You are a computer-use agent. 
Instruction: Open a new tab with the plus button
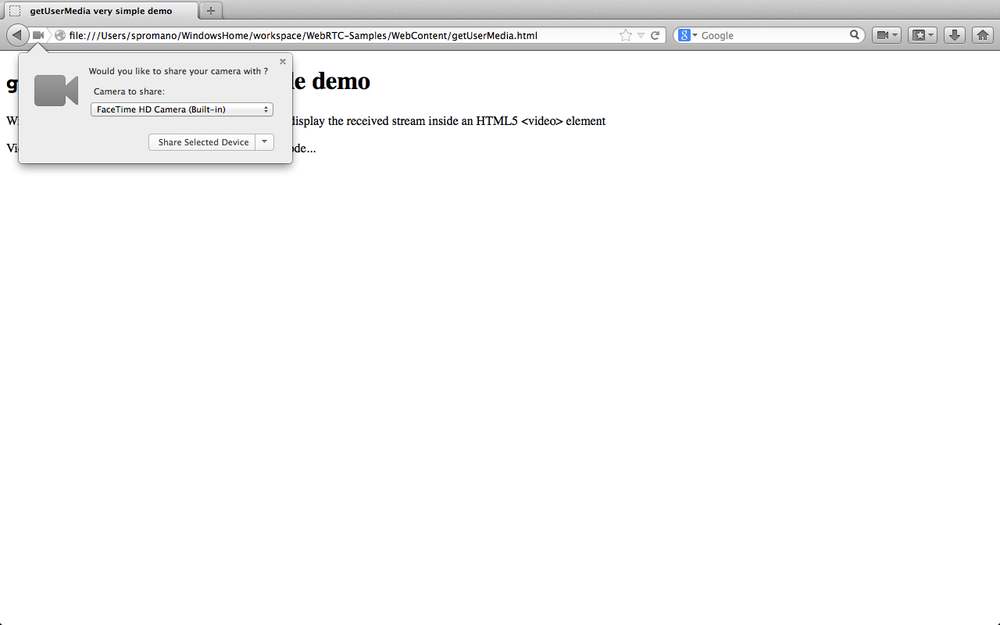(209, 12)
